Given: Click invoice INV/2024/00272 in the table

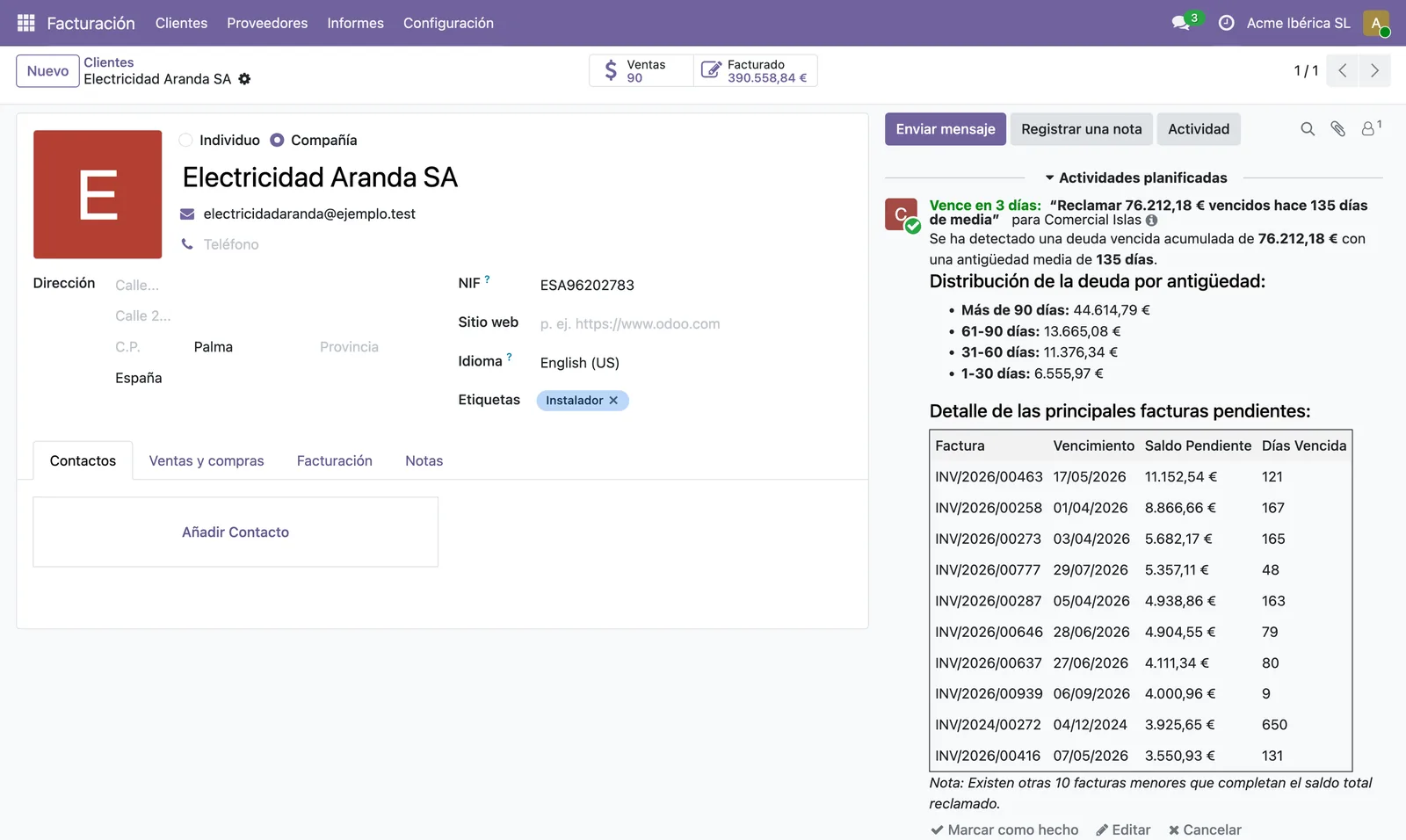Looking at the screenshot, I should click(x=988, y=725).
